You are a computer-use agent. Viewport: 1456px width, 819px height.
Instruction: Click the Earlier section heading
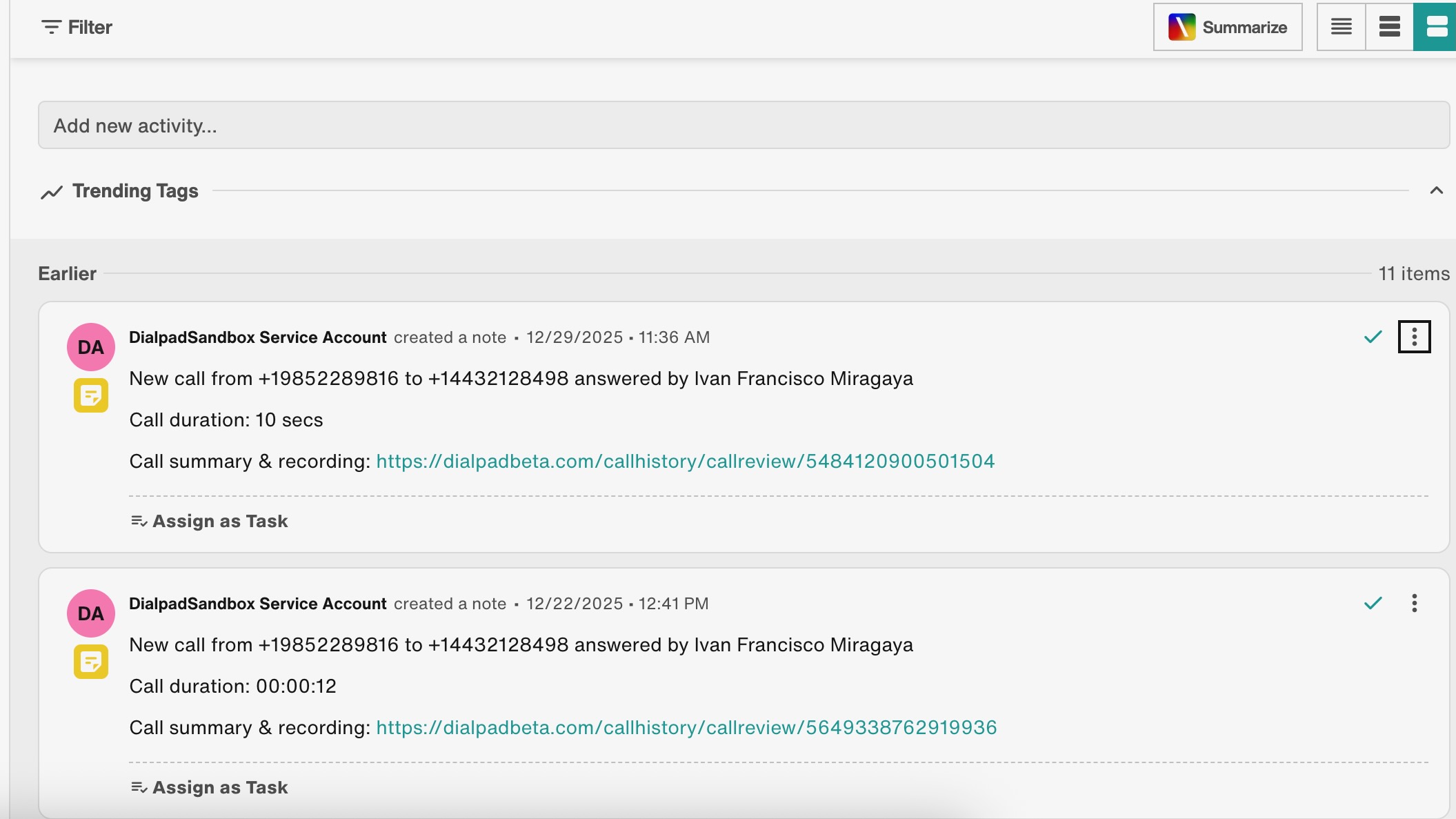pos(67,273)
